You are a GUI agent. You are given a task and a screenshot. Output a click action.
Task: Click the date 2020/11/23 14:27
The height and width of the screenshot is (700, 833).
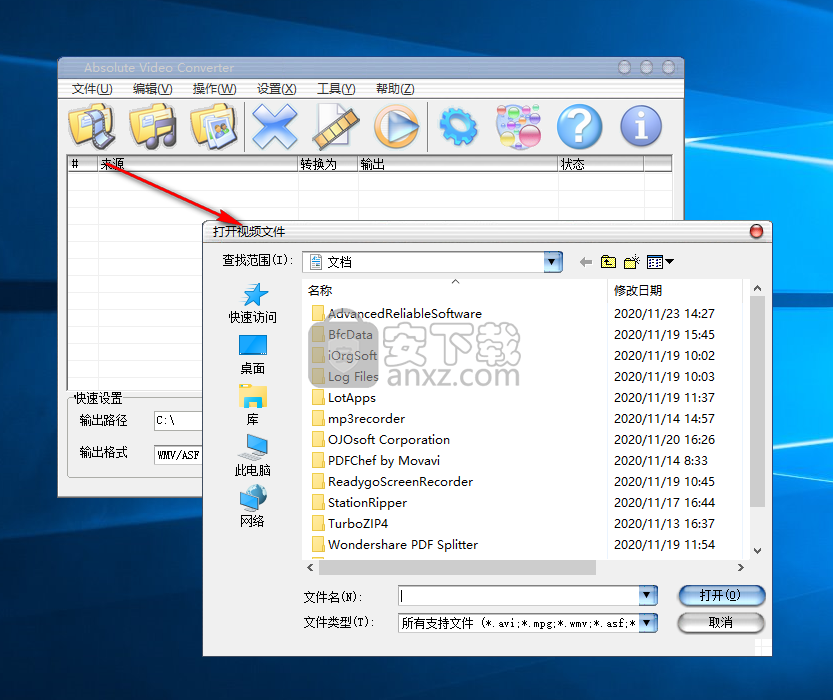664,314
